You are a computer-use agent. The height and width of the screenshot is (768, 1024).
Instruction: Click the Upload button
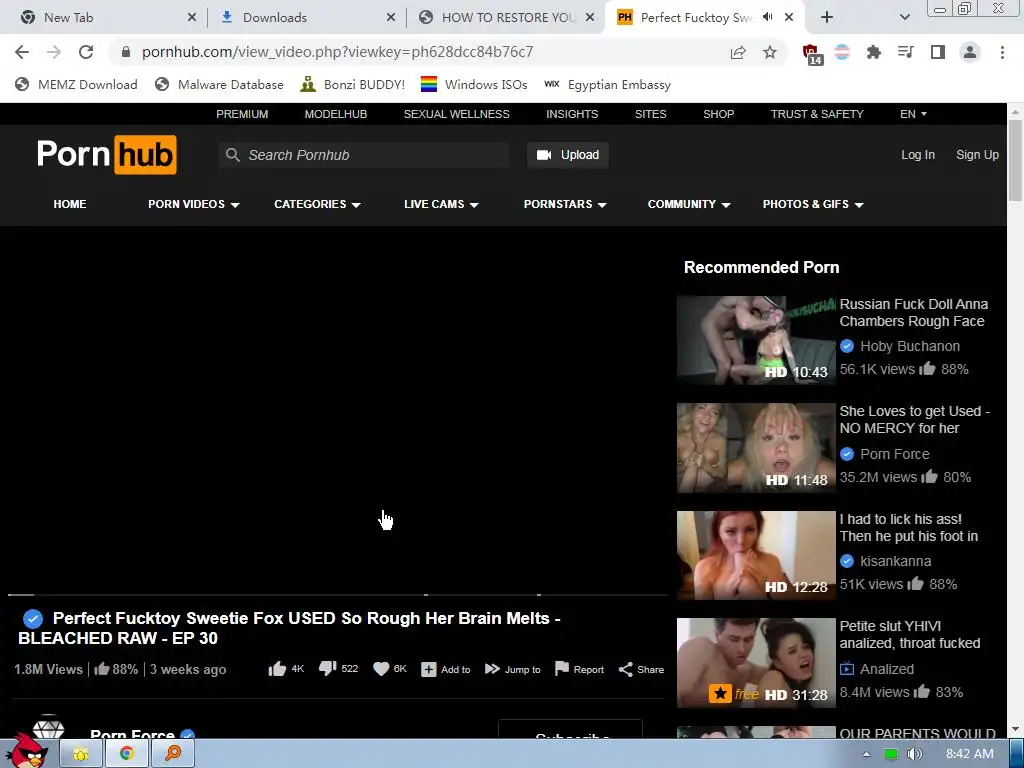click(x=568, y=155)
